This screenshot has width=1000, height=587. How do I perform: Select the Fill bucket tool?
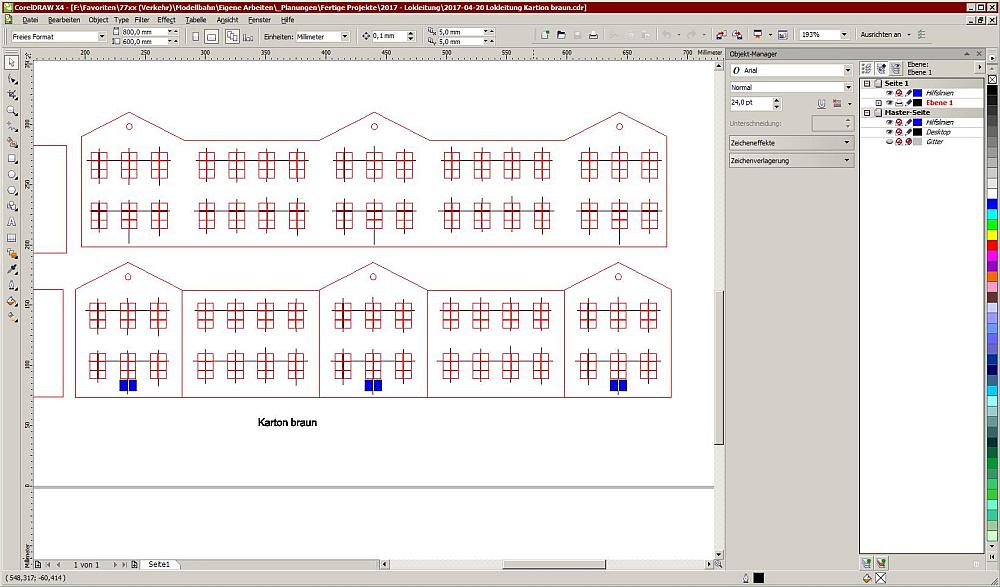pos(11,301)
